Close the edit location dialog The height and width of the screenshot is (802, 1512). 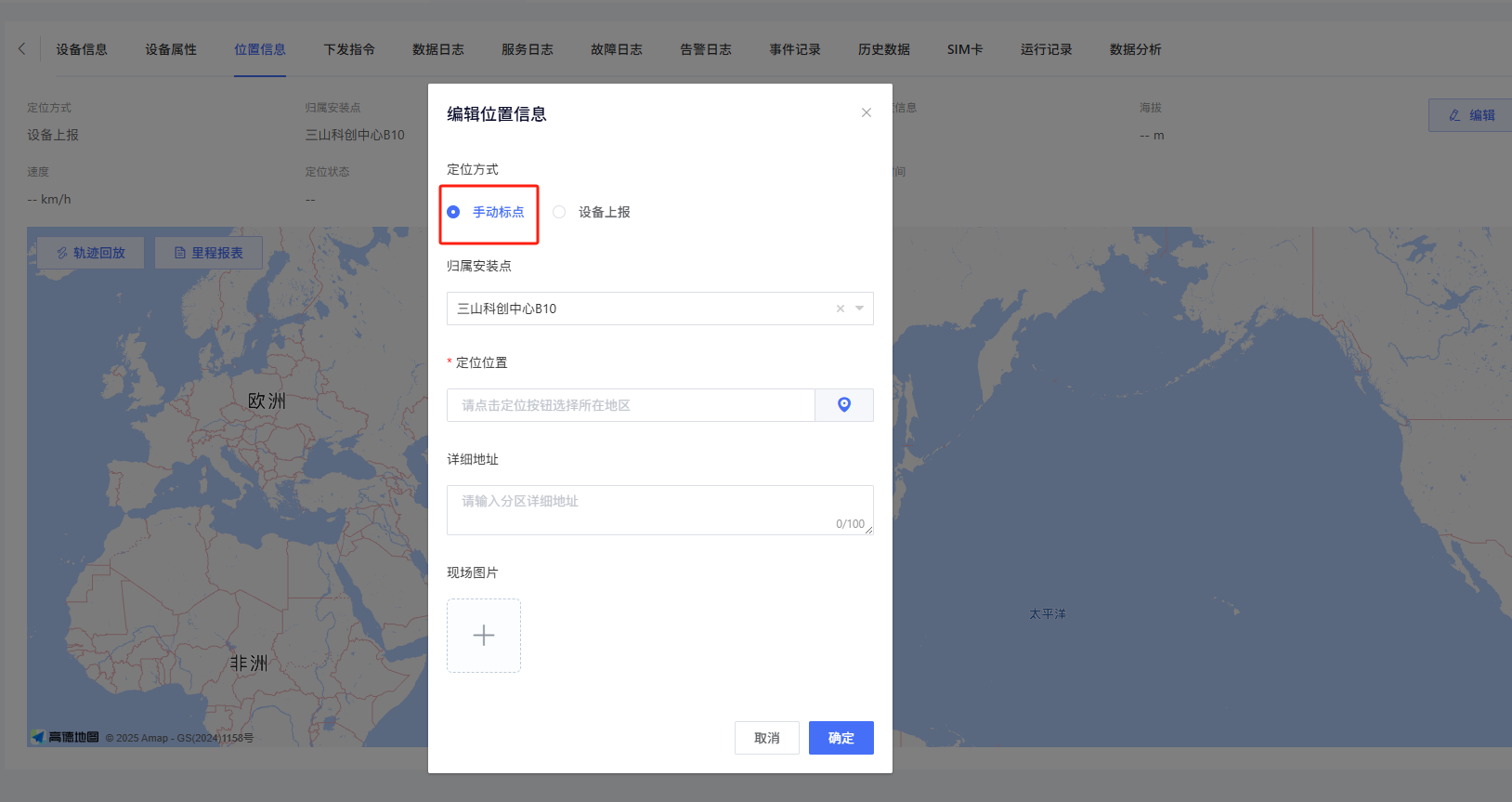pyautogui.click(x=866, y=112)
